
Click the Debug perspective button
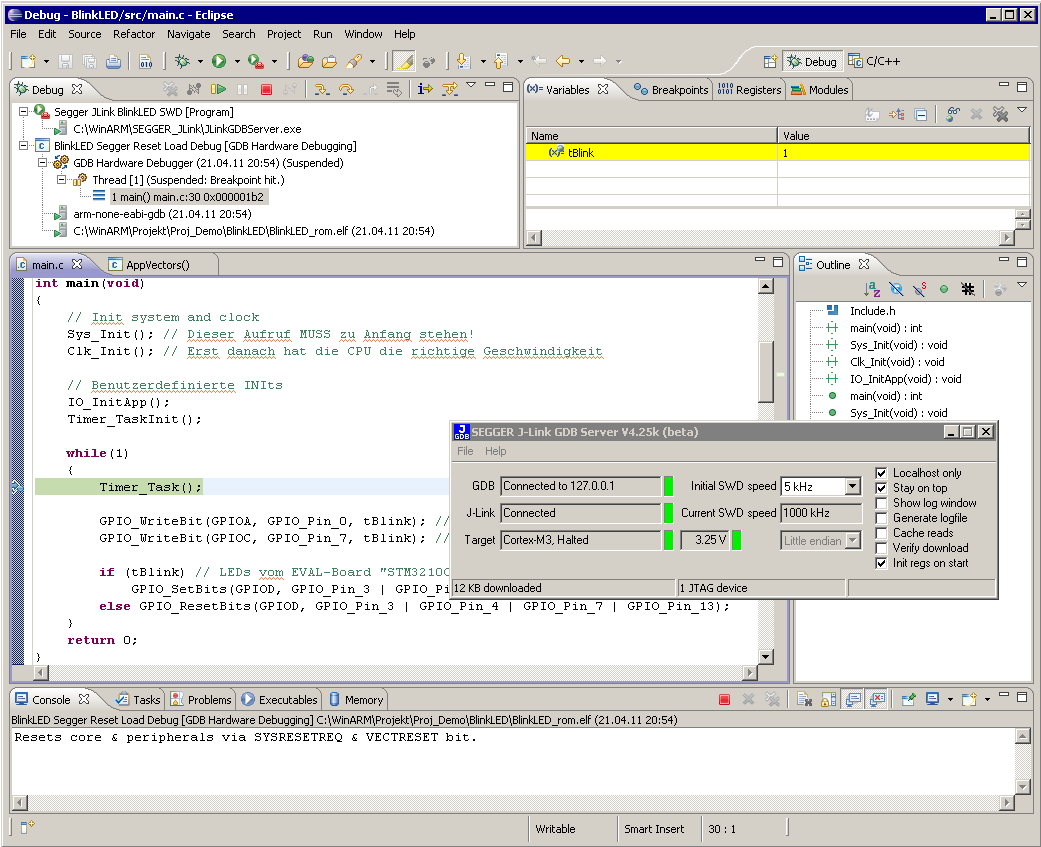(x=812, y=62)
